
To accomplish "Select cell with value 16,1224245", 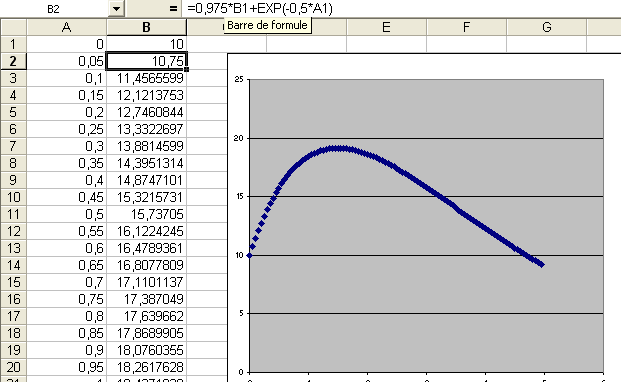I will [147, 231].
